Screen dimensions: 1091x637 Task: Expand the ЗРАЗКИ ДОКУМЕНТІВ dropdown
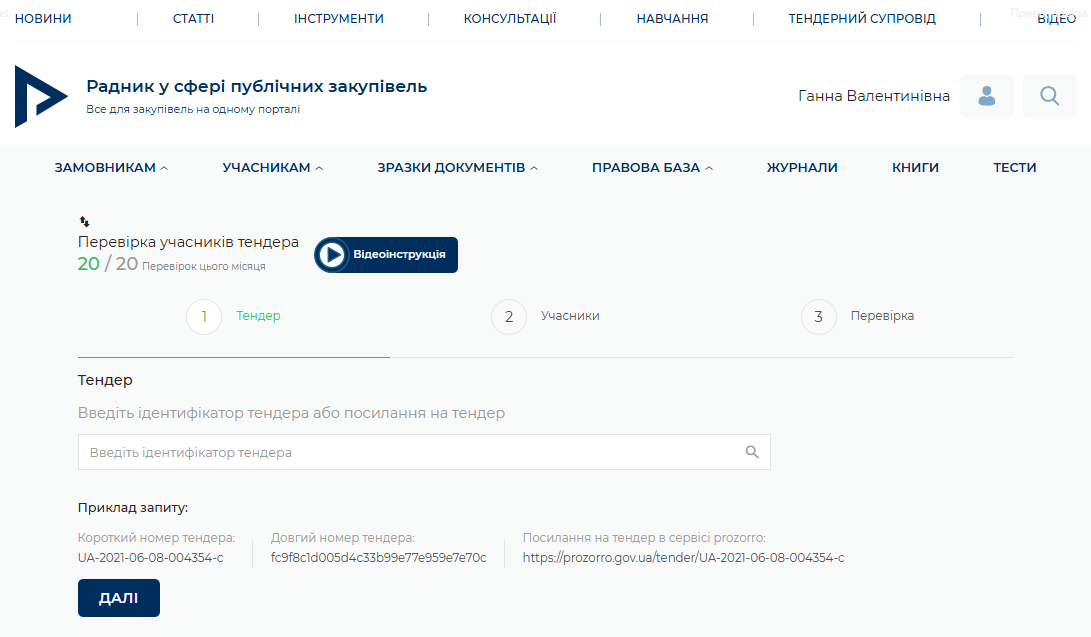click(x=457, y=168)
